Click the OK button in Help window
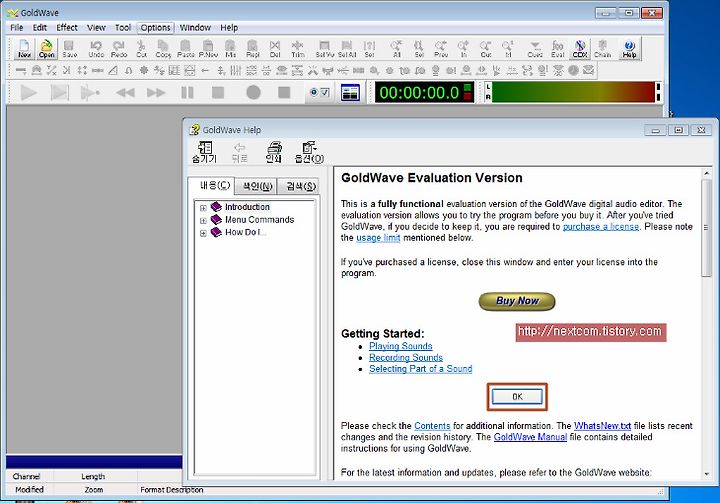 pyautogui.click(x=517, y=396)
